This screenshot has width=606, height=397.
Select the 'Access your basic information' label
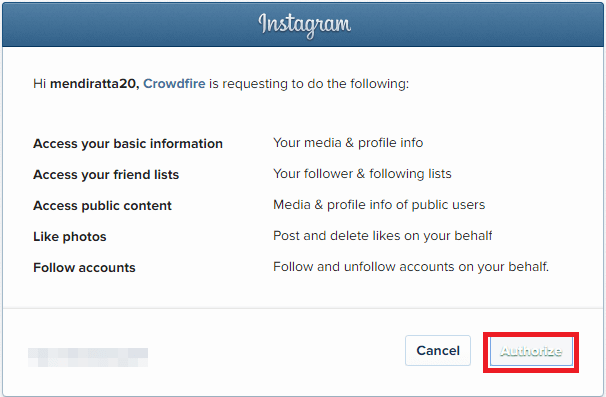[128, 144]
